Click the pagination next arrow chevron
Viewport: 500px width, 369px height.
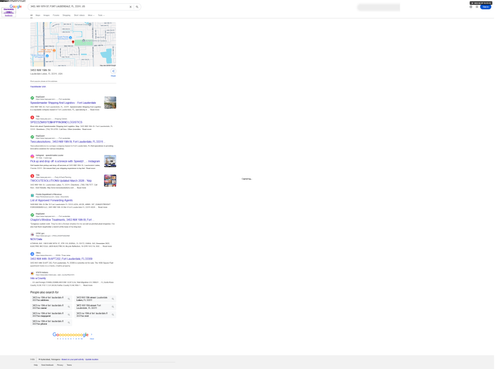coord(91,334)
